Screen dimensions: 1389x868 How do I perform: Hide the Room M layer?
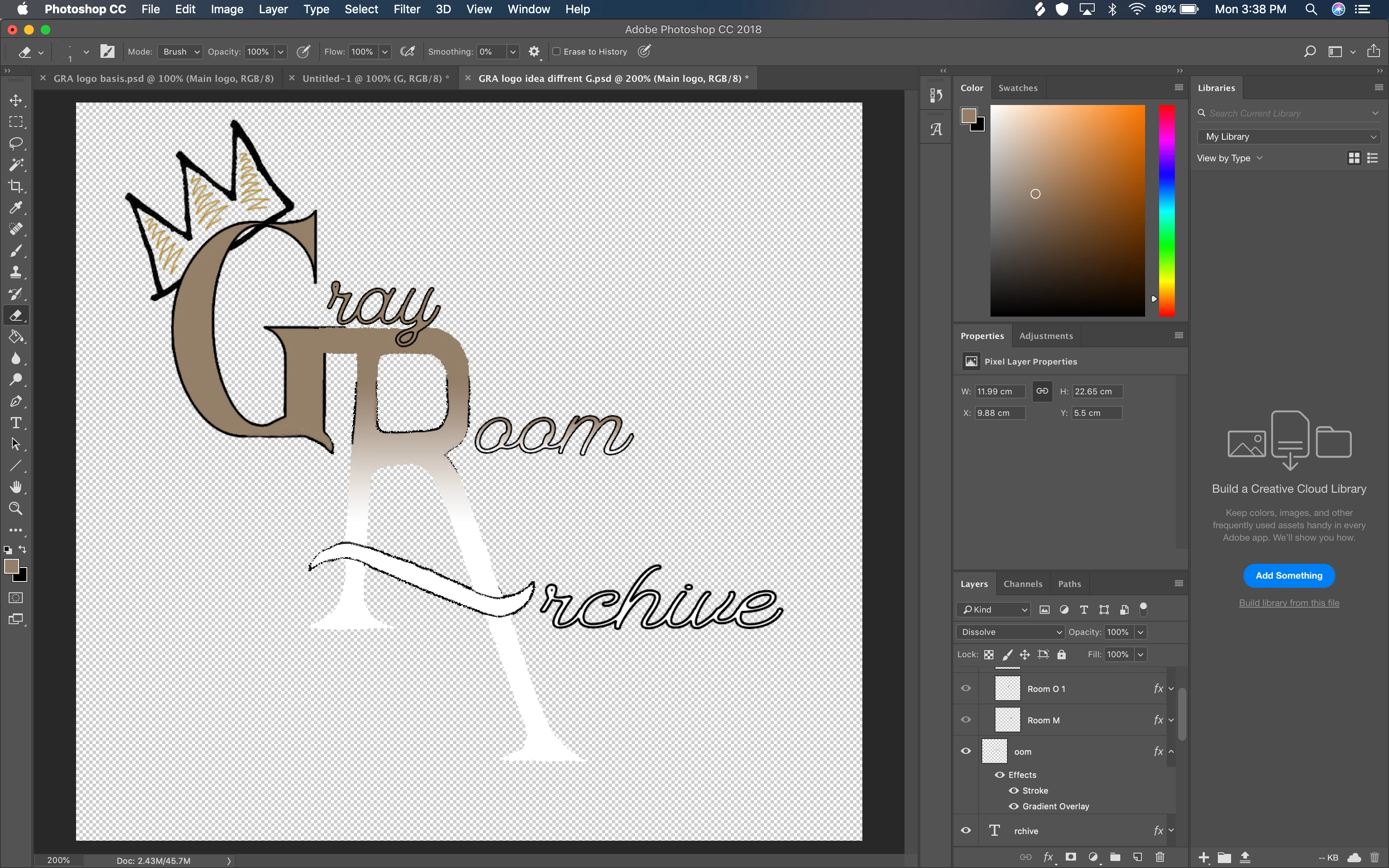[966, 720]
